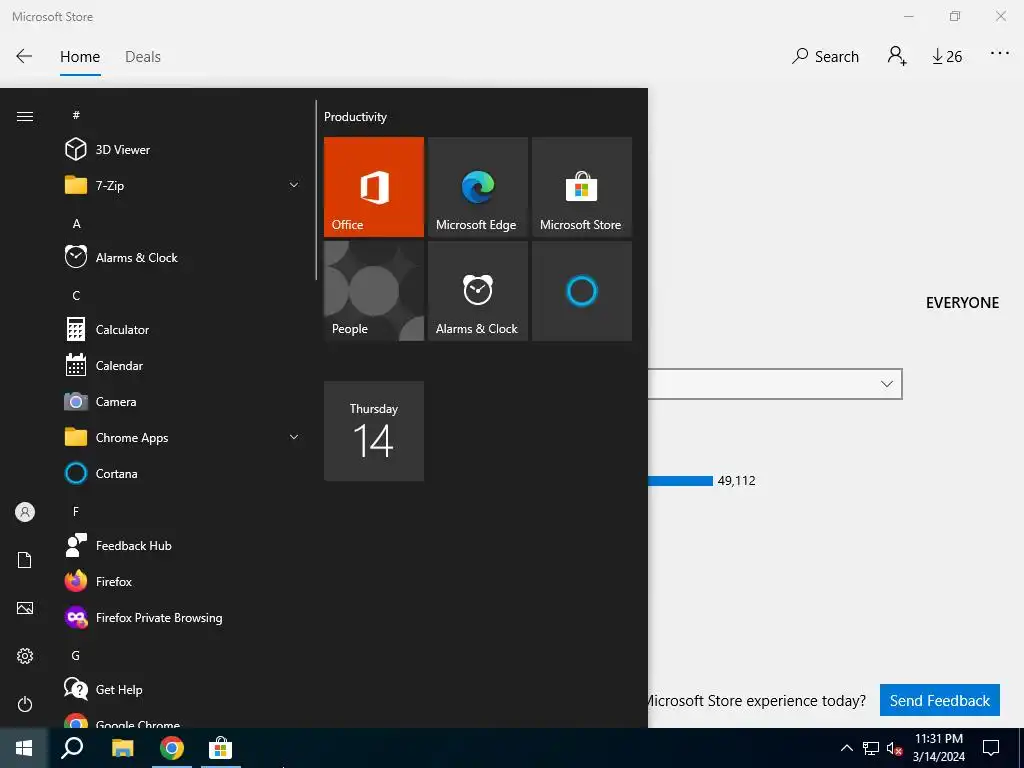This screenshot has width=1024, height=768.
Task: Open Firefox from the app list
Action: [x=183, y=581]
